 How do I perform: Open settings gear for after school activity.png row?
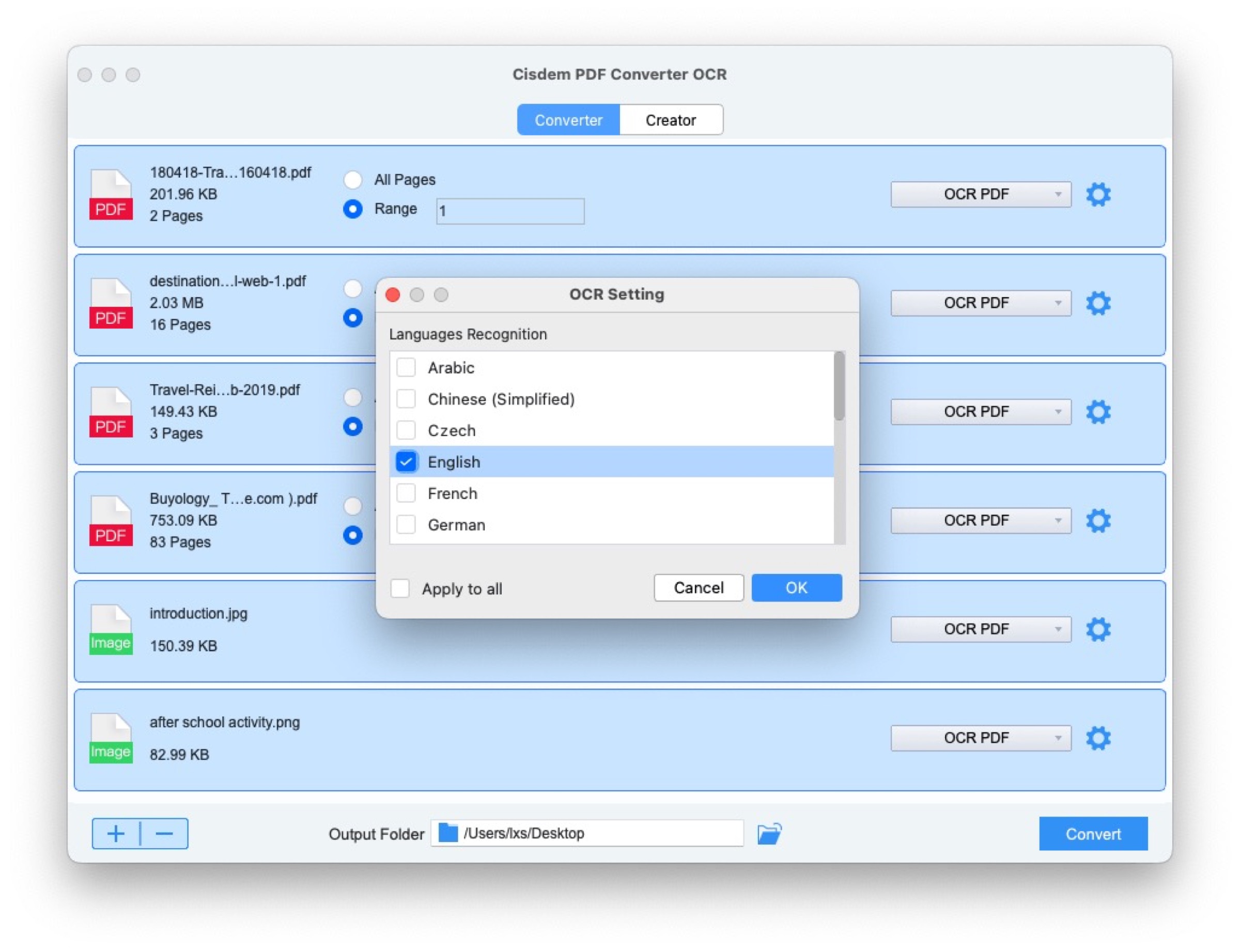(1098, 738)
